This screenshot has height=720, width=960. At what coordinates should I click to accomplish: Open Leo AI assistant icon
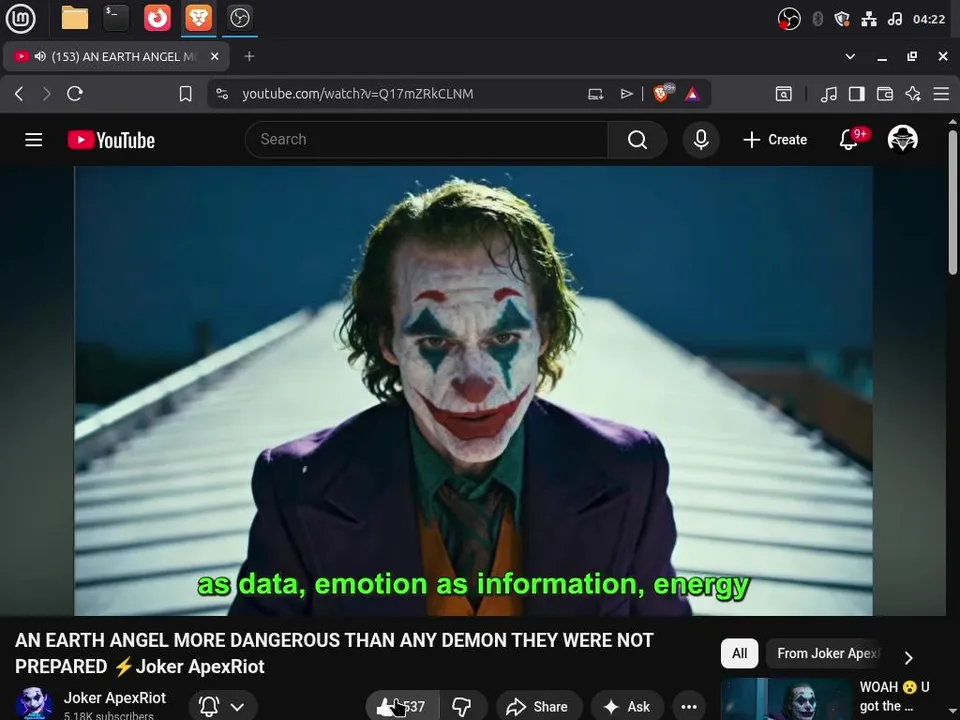pos(913,94)
